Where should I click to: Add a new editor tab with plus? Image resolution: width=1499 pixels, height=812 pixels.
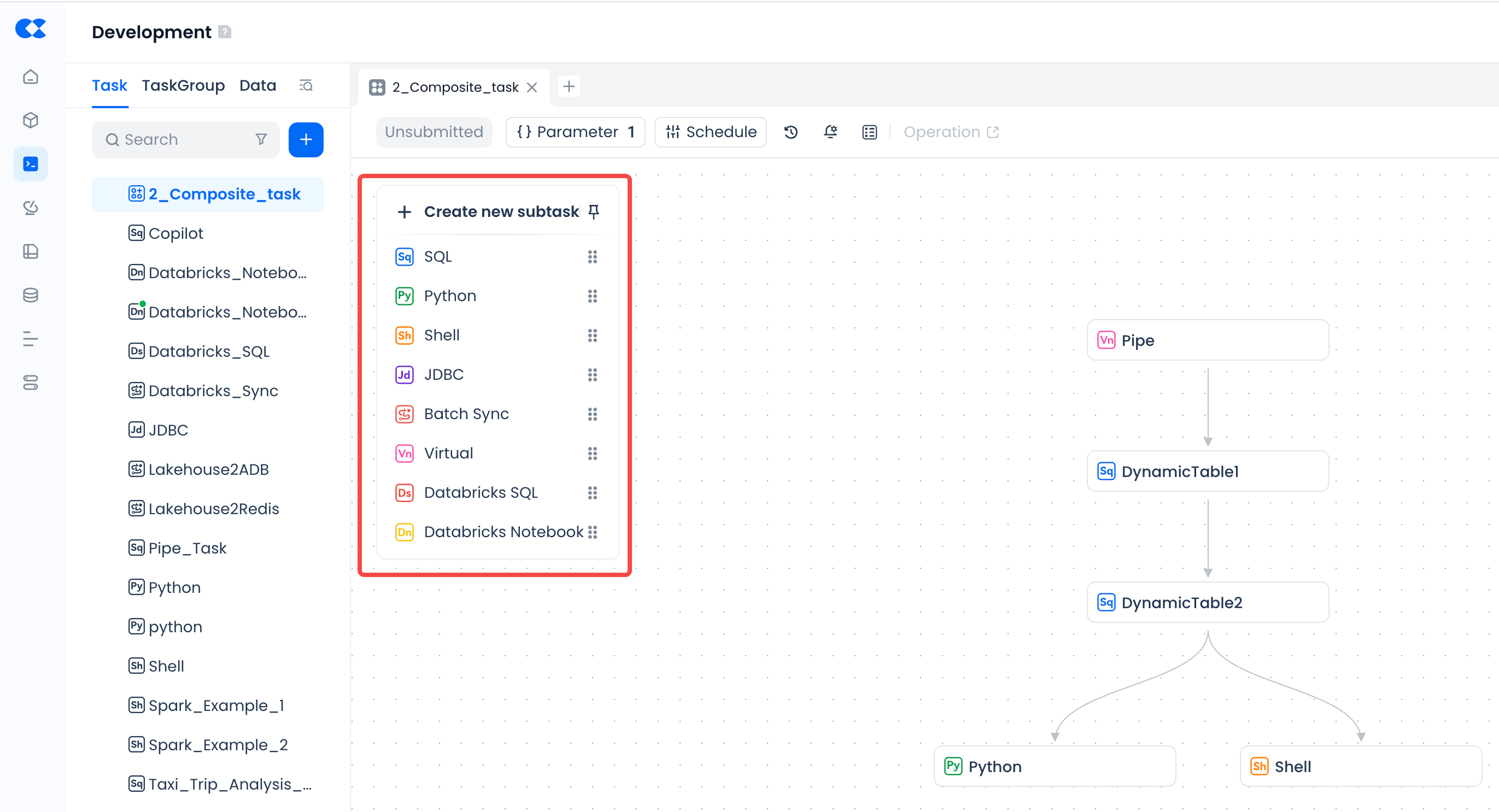click(569, 87)
